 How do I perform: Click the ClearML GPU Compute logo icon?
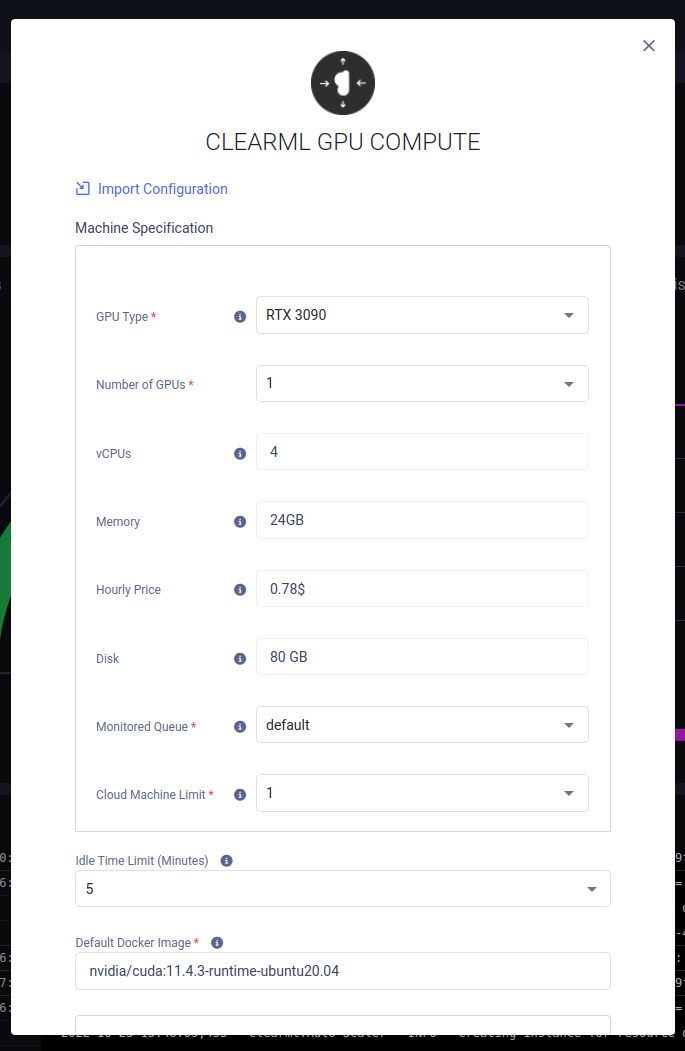343,83
